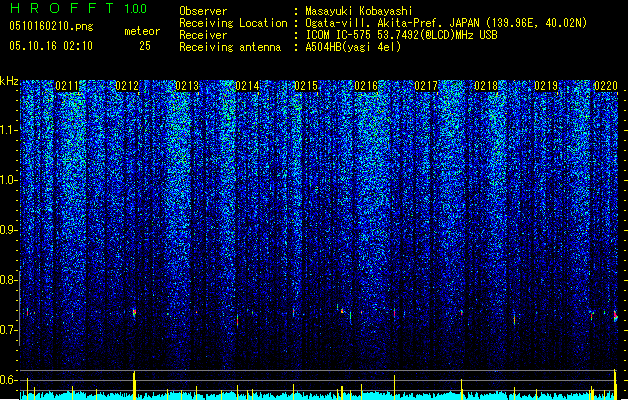
Task: Click the 0214 time marker
Action: [x=247, y=86]
